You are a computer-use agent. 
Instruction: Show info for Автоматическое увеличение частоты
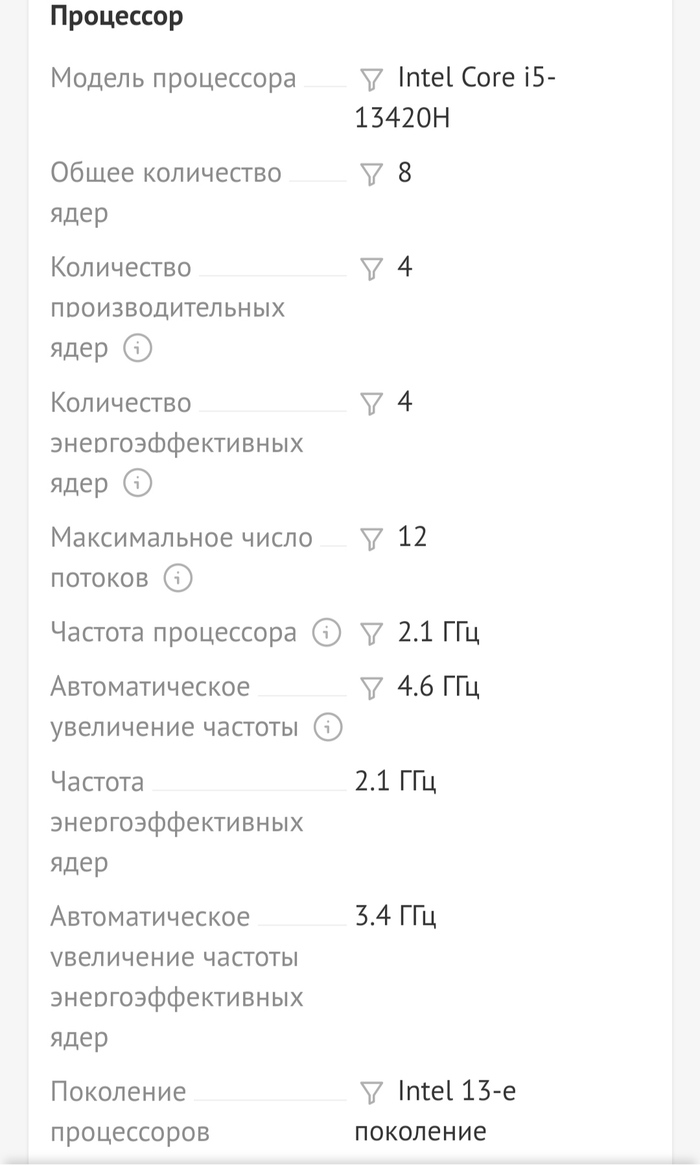point(328,728)
